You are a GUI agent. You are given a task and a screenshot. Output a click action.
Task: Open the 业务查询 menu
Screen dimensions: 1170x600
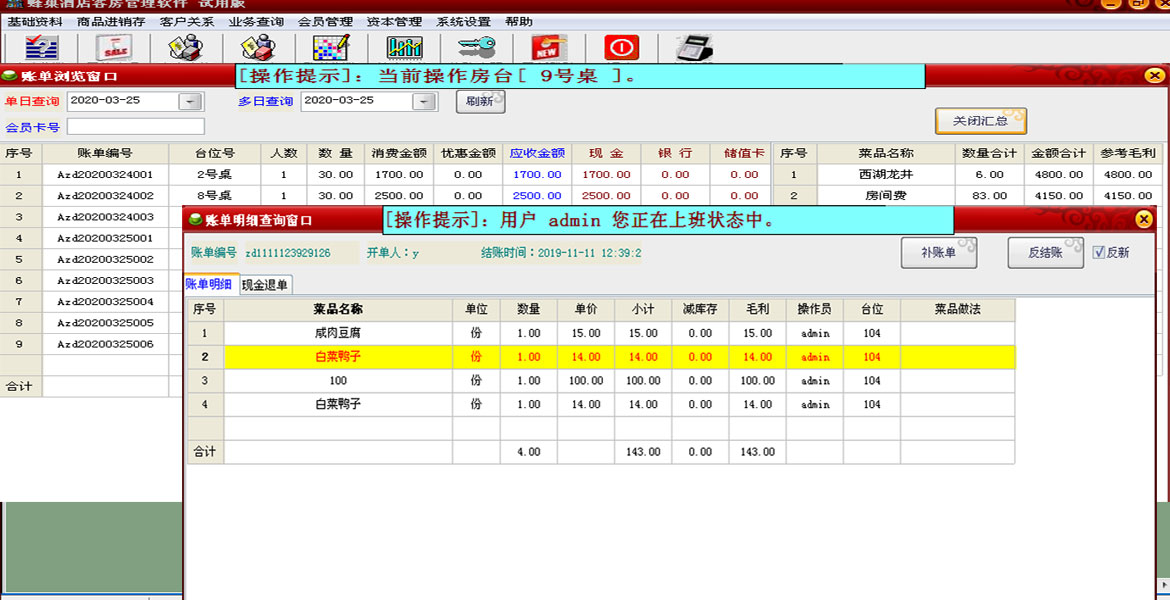point(256,22)
